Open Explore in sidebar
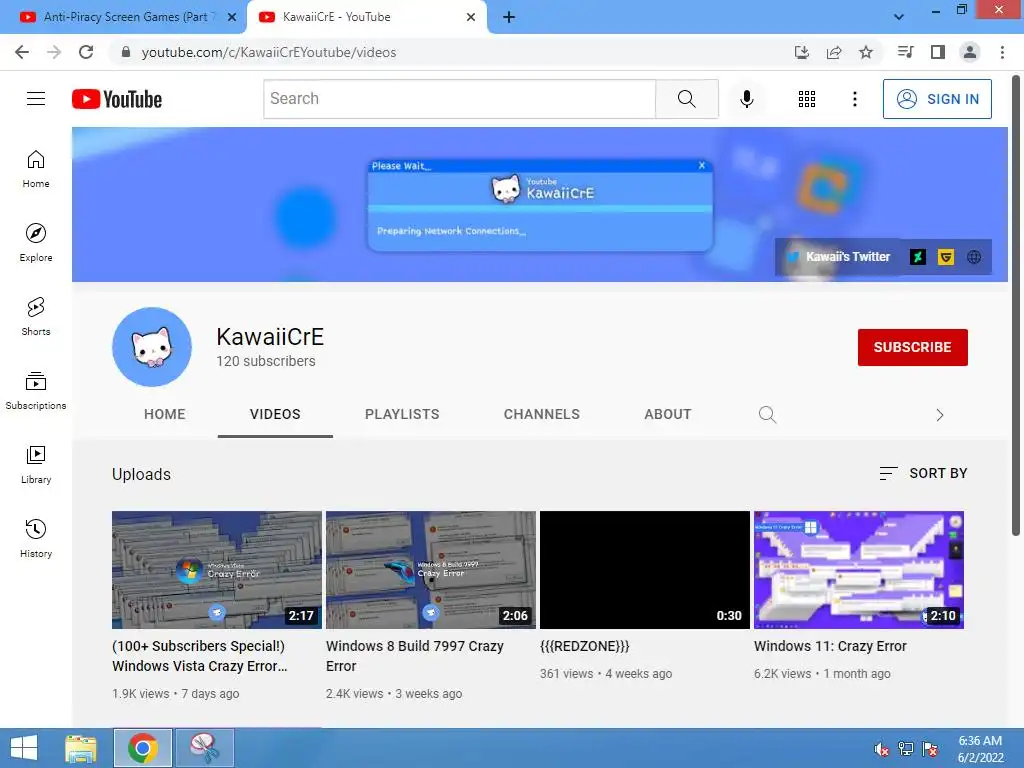 36,243
